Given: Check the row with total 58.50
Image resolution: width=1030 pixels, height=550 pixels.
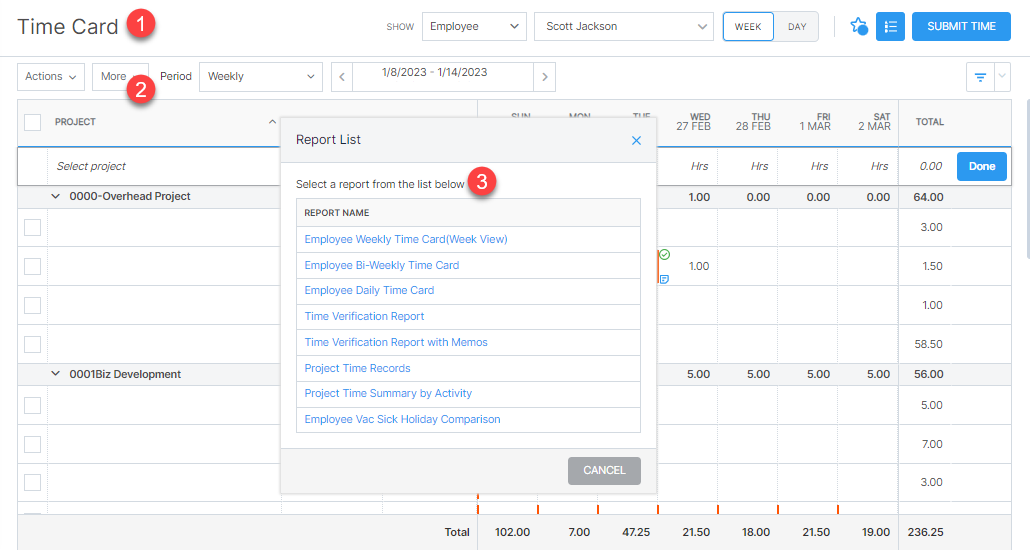Looking at the screenshot, I should pos(32,344).
